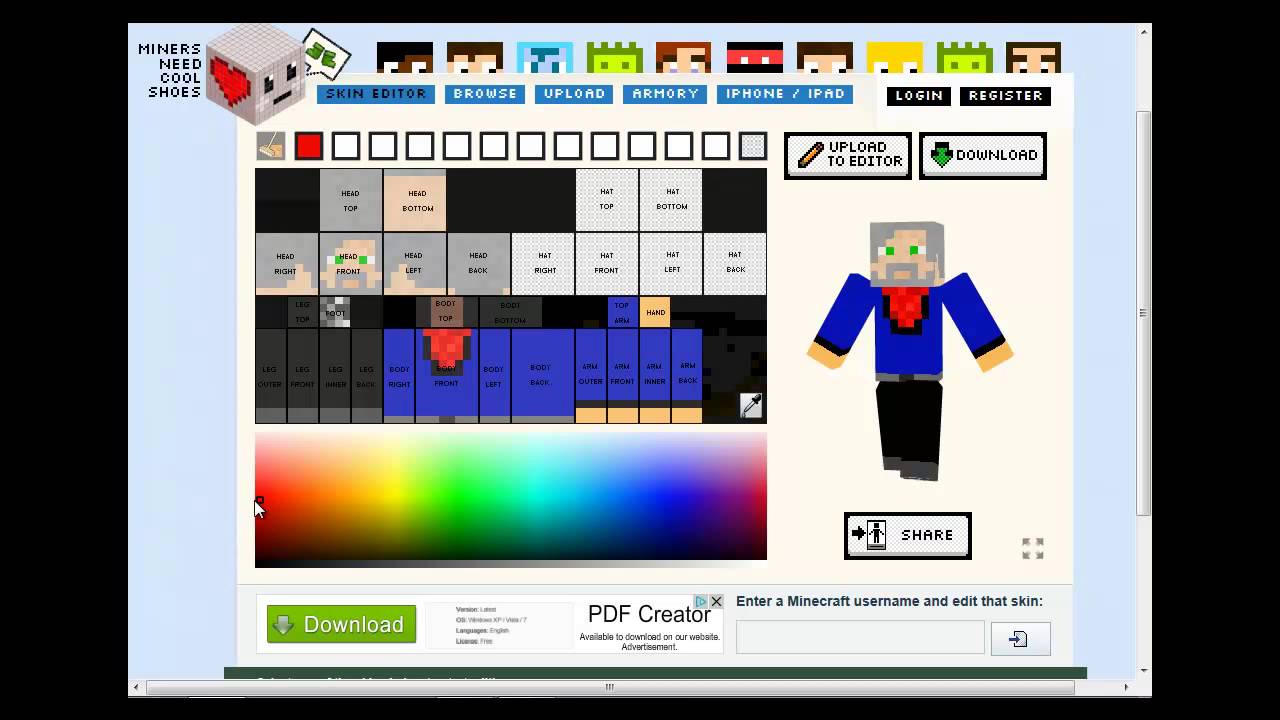1280x720 pixels.
Task: Select the Hat Back skin region
Action: coord(735,263)
